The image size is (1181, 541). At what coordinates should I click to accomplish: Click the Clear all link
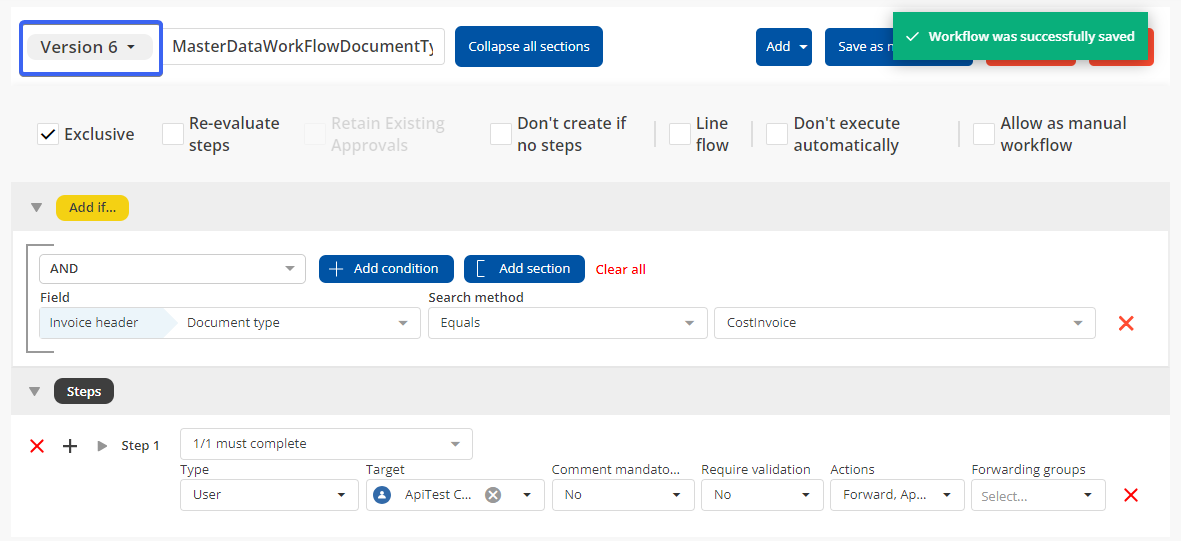click(620, 269)
